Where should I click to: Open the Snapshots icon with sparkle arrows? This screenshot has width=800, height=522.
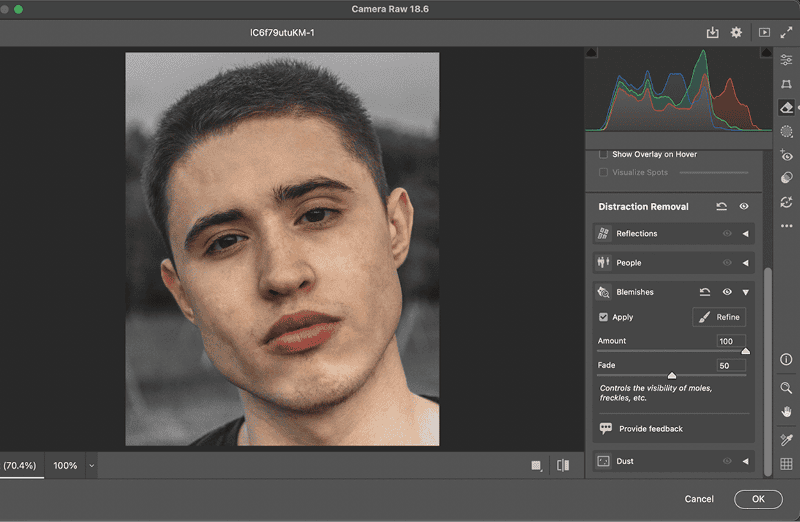point(786,202)
